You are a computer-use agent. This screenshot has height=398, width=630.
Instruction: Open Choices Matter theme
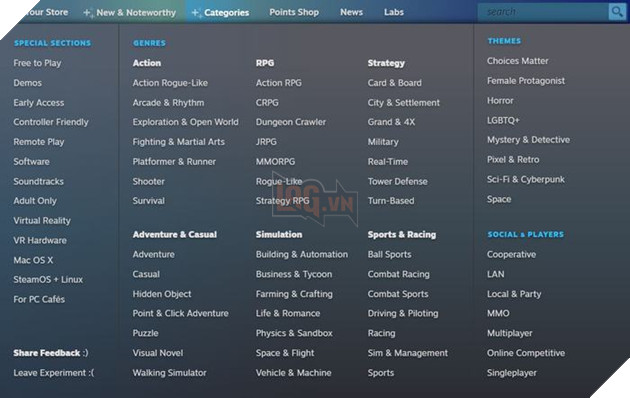click(518, 61)
